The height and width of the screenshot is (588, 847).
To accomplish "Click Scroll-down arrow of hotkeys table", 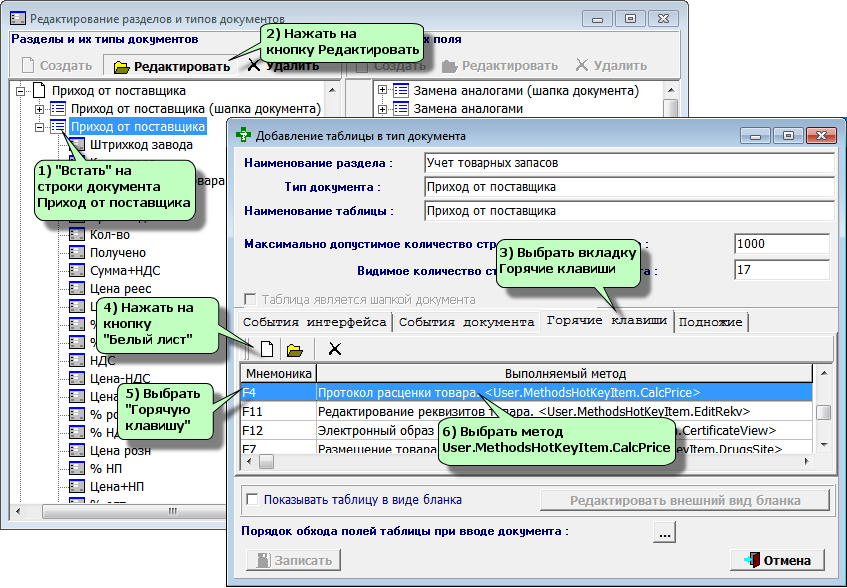I will click(x=823, y=445).
